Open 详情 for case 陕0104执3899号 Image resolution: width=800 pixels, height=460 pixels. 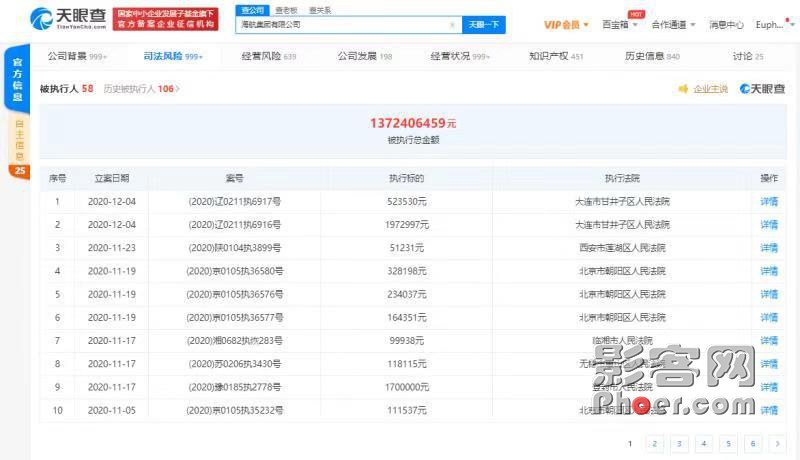click(x=769, y=248)
